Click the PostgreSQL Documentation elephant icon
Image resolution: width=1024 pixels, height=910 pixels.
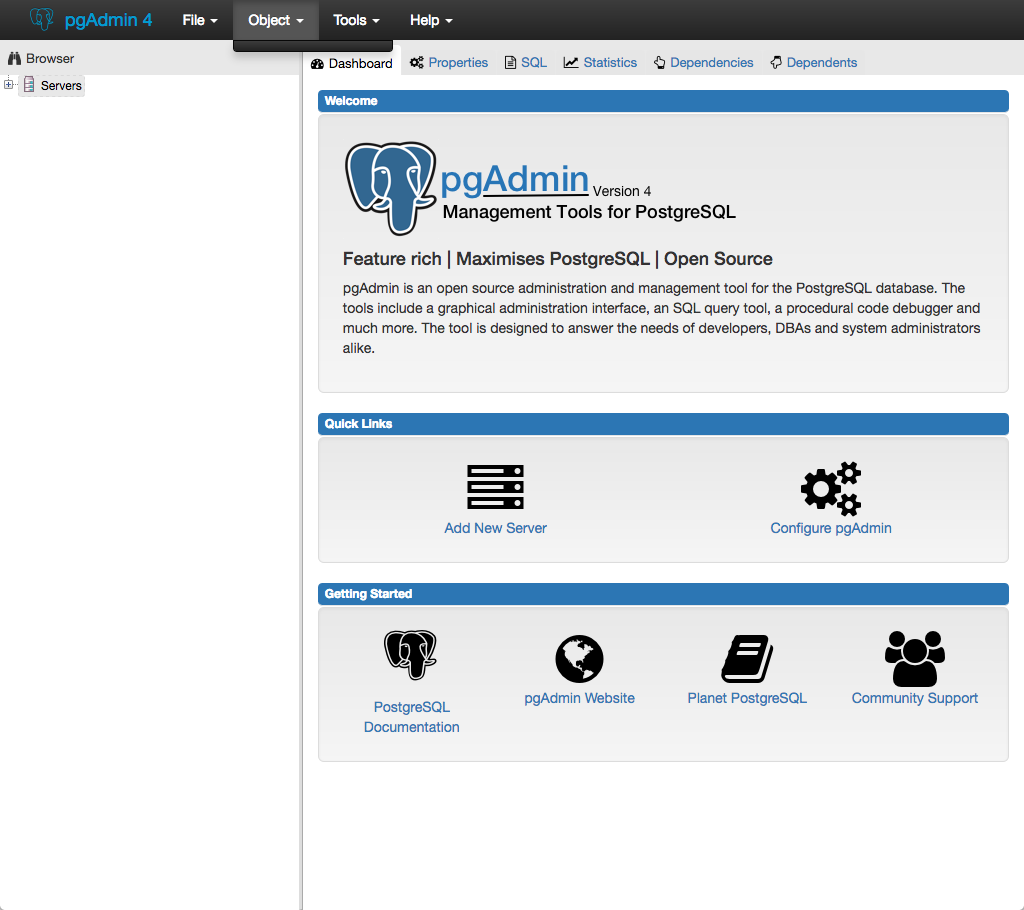[411, 656]
